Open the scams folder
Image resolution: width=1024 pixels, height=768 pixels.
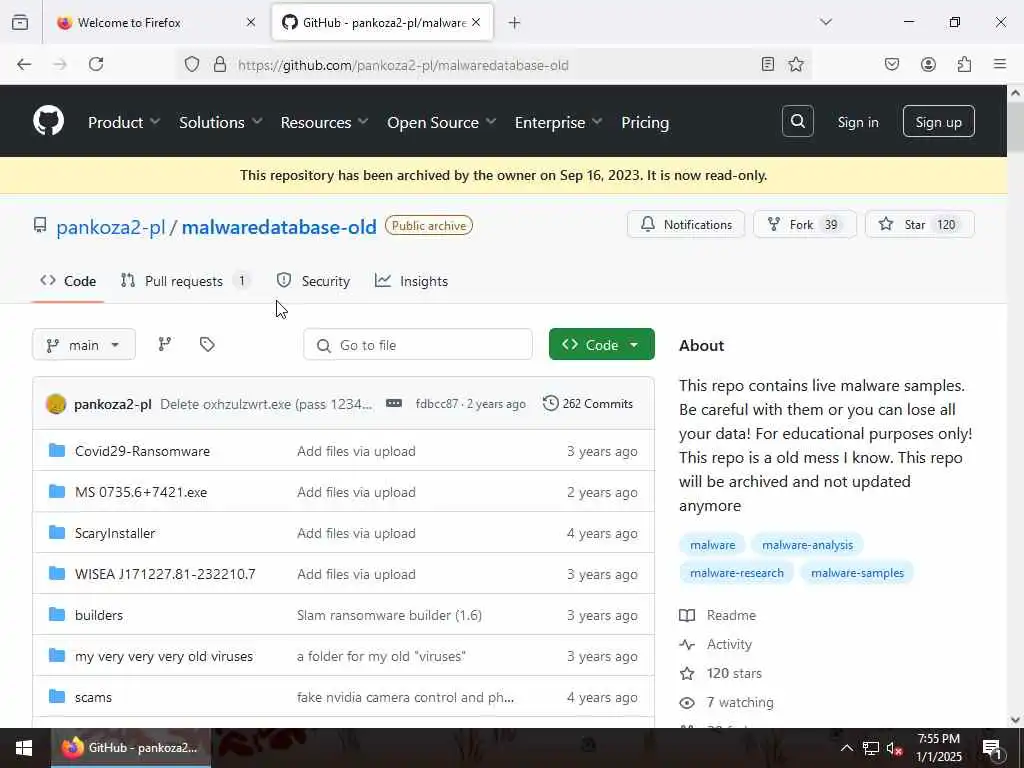click(93, 697)
